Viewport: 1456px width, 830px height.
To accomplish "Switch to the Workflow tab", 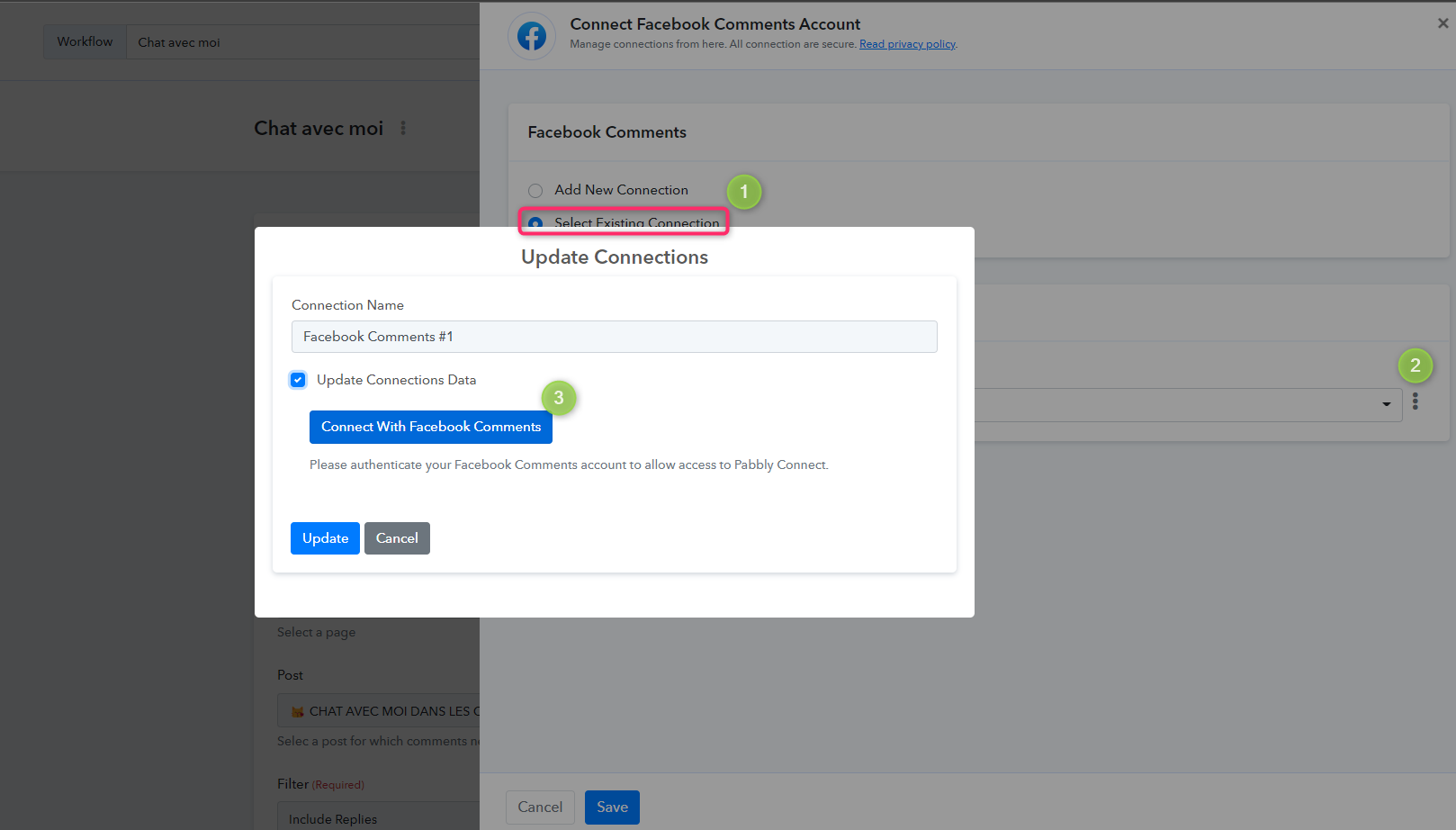I will pyautogui.click(x=85, y=41).
